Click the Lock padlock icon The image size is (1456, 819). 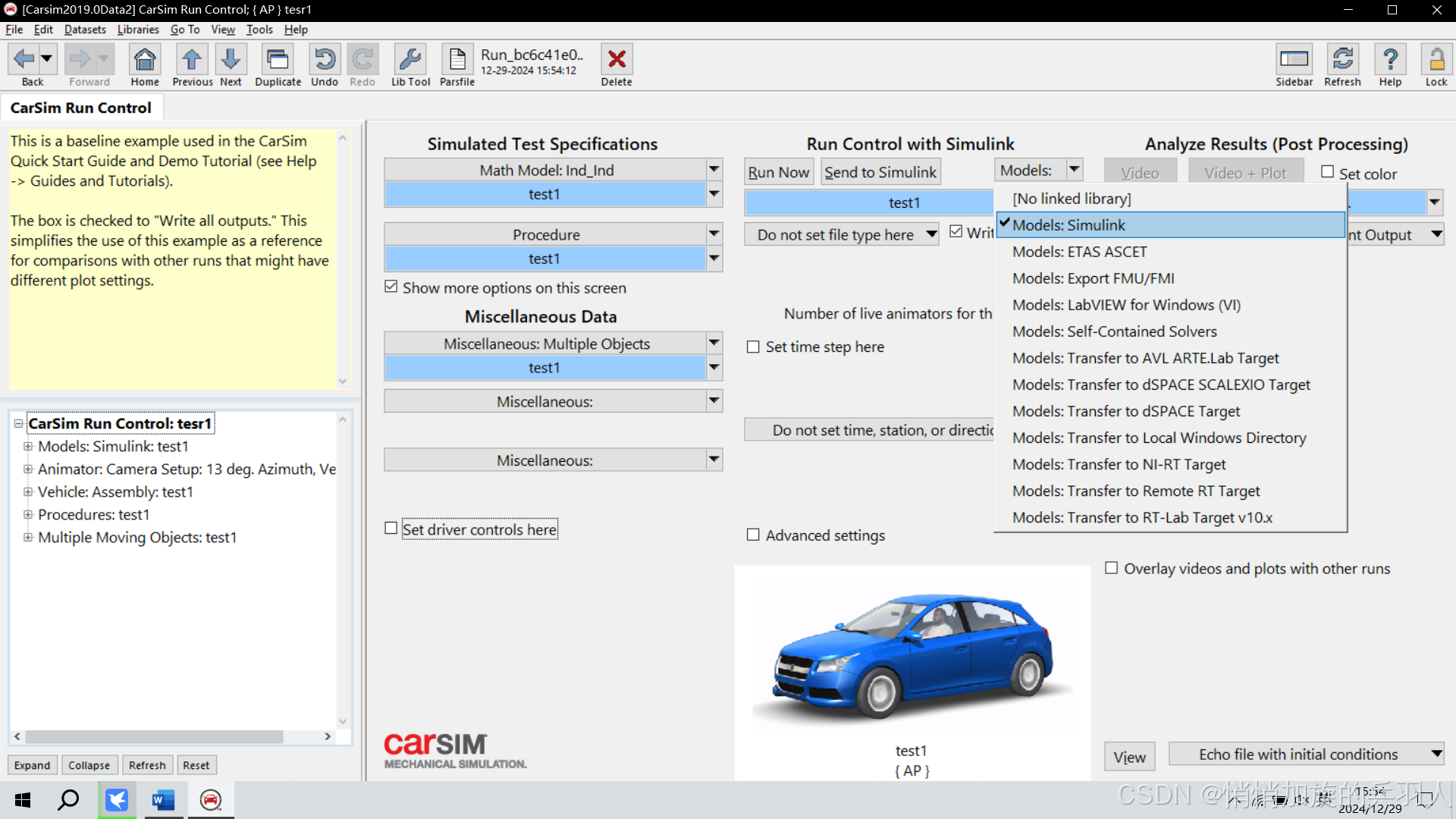click(x=1436, y=60)
